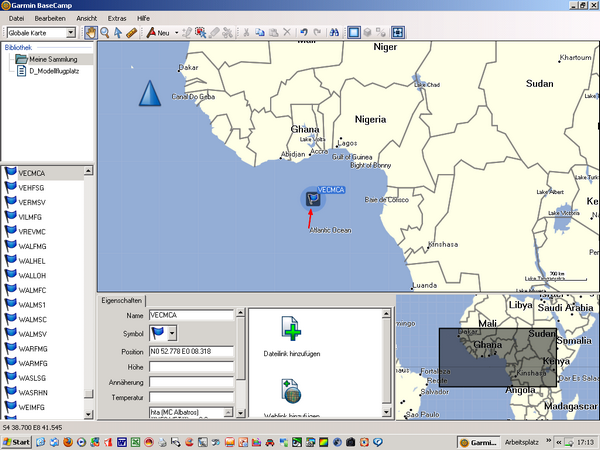Viewport: 600px width, 450px height.
Task: Select waypoint WALMFC in the list
Action: click(x=43, y=290)
